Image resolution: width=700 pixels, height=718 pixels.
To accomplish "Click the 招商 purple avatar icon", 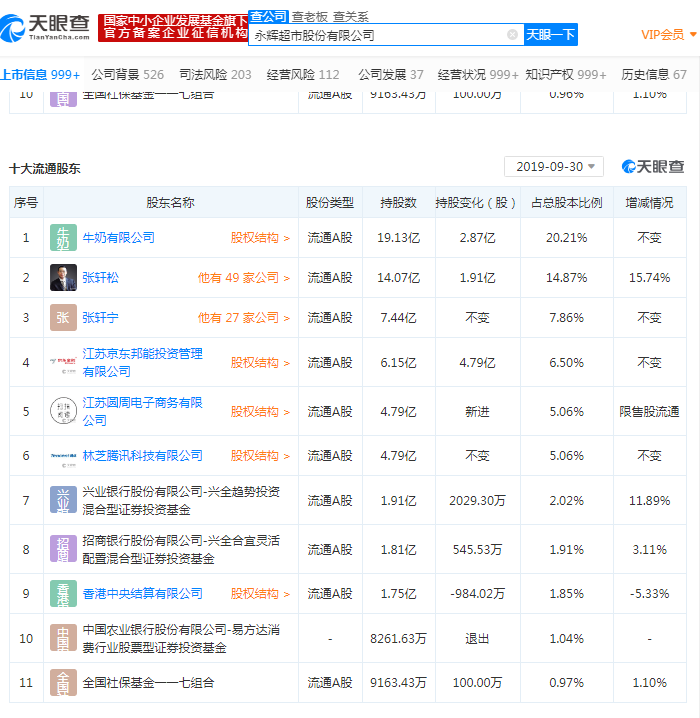I will pyautogui.click(x=63, y=549).
